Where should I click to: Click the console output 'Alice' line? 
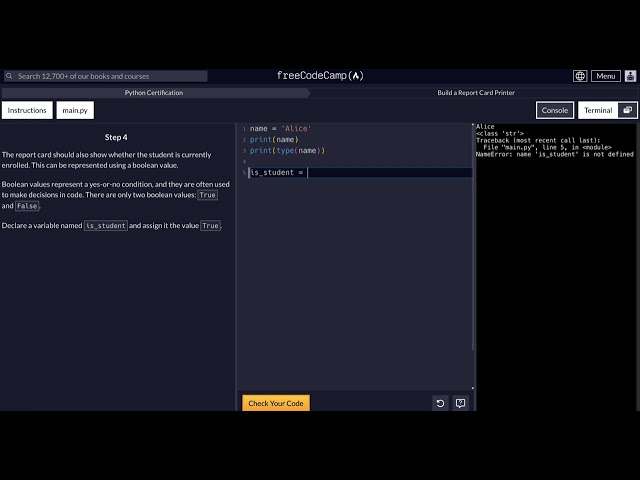(485, 127)
